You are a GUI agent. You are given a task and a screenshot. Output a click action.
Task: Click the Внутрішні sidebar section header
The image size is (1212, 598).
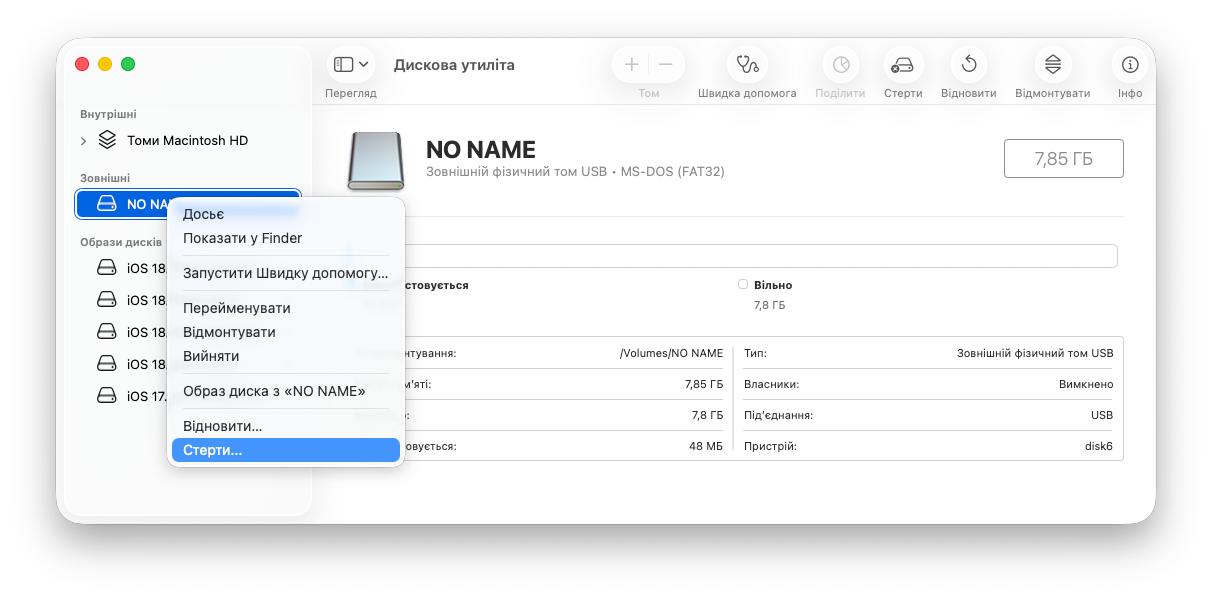tap(108, 115)
